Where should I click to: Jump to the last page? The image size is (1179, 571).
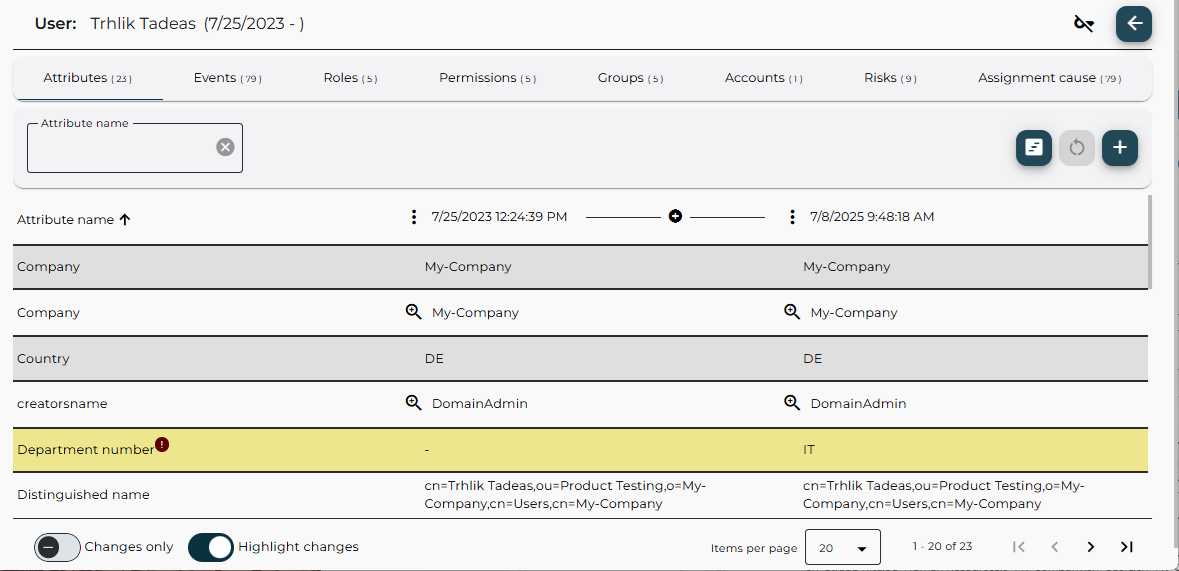(x=1127, y=547)
